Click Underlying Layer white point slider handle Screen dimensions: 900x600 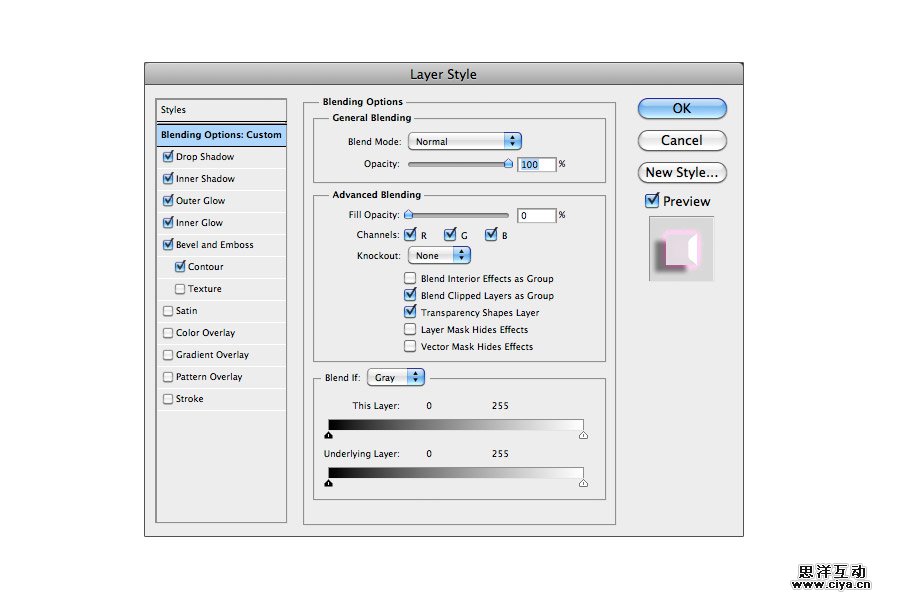click(x=583, y=483)
